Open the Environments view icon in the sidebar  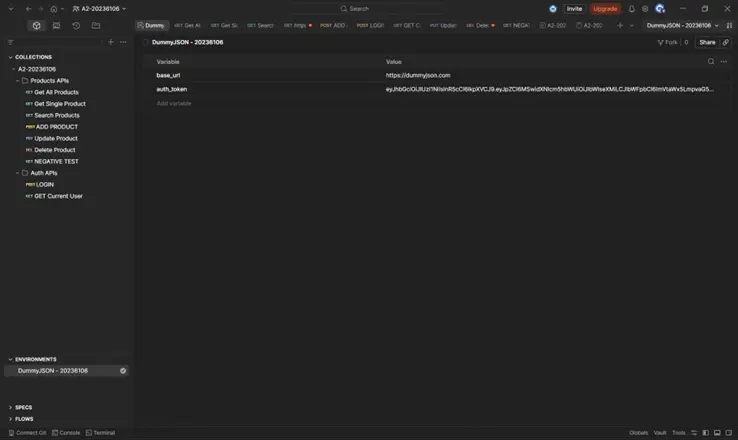click(56, 25)
